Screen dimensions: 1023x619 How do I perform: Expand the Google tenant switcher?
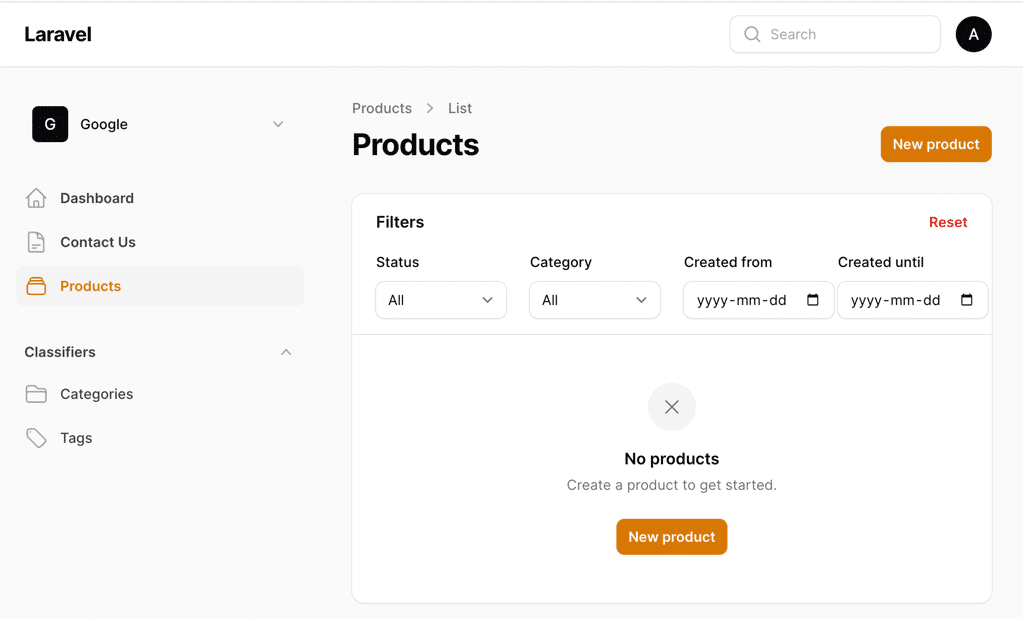(278, 124)
